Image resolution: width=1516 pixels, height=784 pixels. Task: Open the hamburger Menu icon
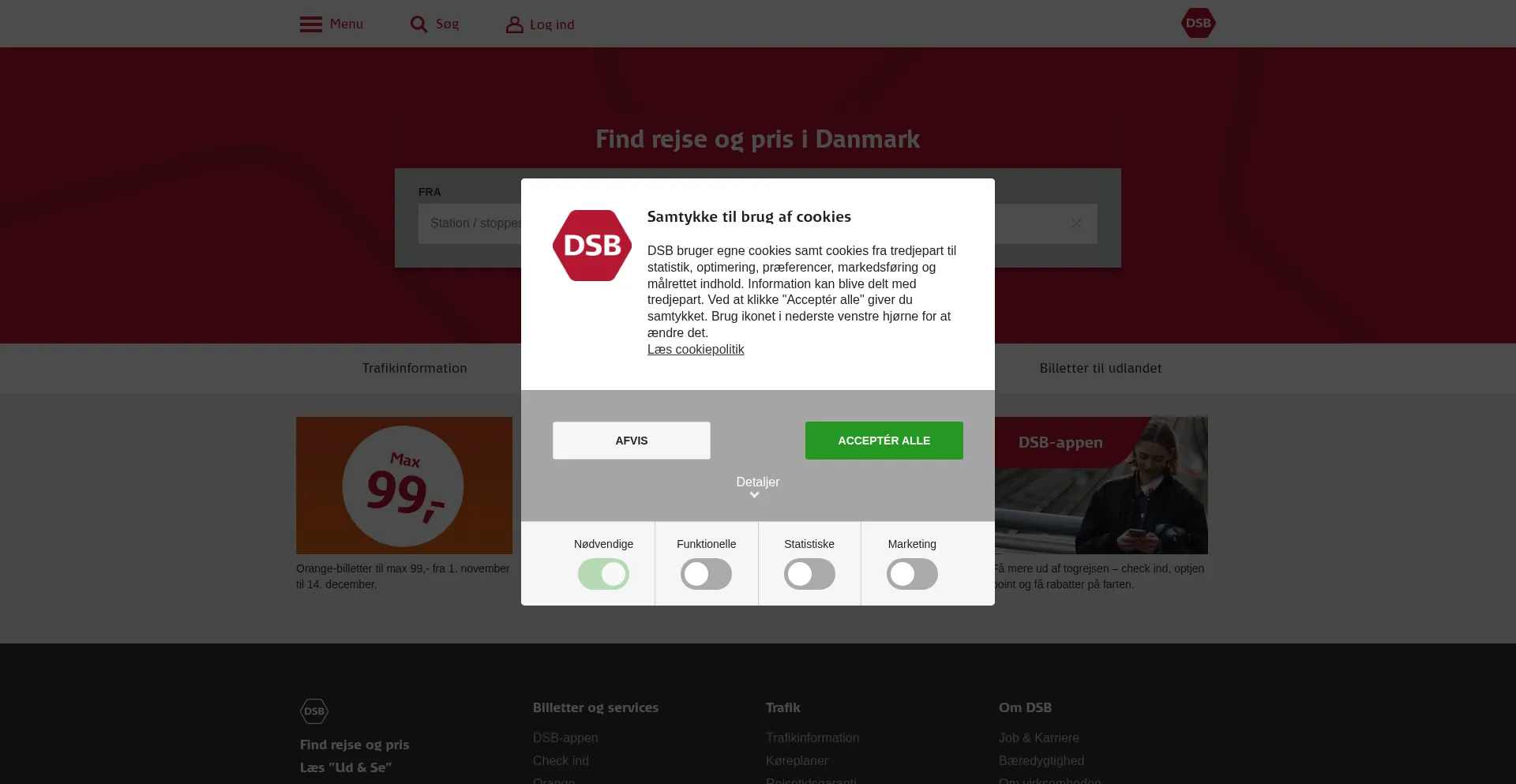click(310, 24)
